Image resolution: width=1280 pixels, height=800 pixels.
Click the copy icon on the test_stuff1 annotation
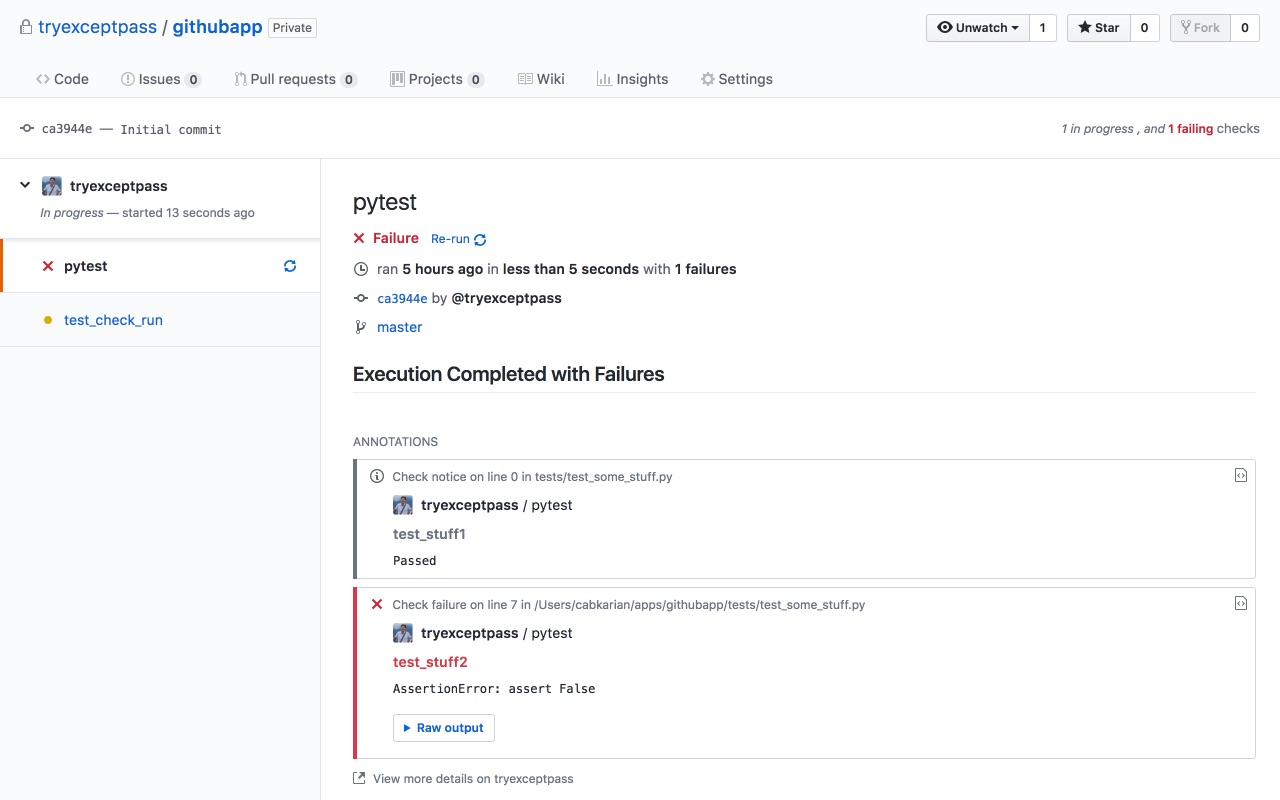pos(1241,475)
